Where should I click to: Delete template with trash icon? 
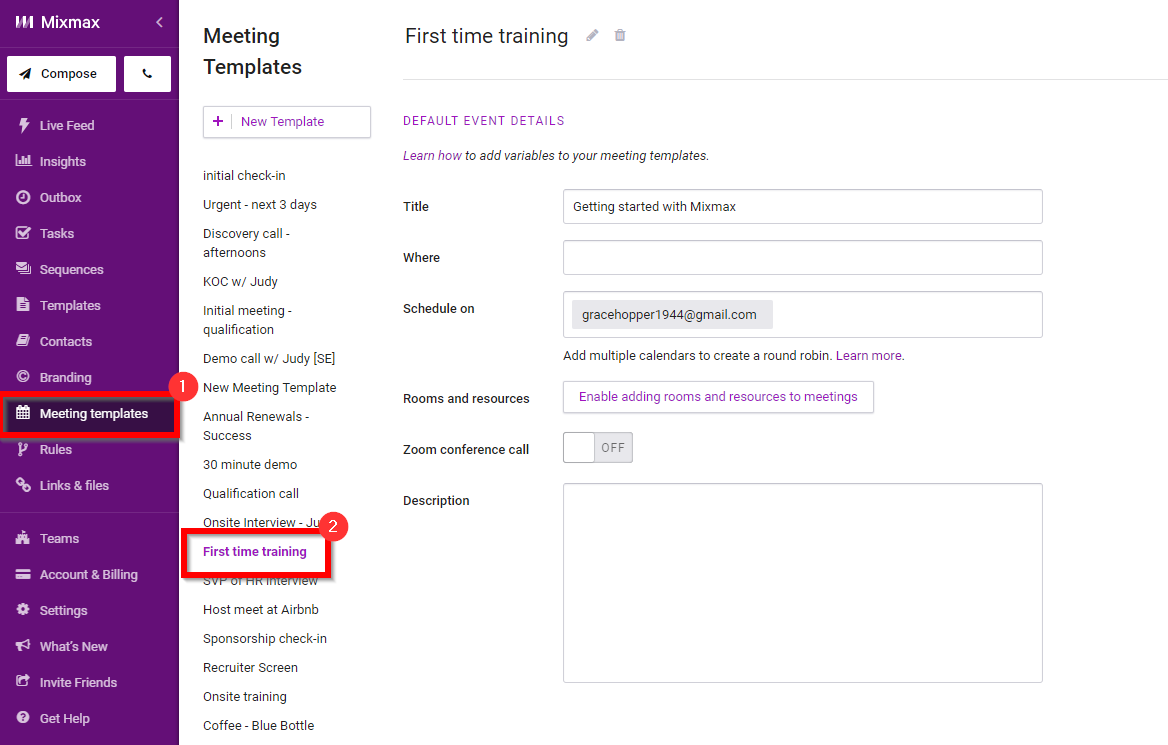tap(620, 35)
